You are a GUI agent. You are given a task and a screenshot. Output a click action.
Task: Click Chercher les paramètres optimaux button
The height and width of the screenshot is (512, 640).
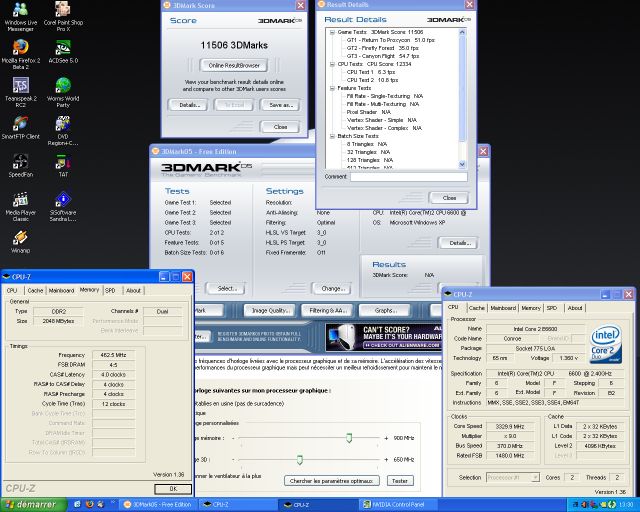pyautogui.click(x=331, y=481)
